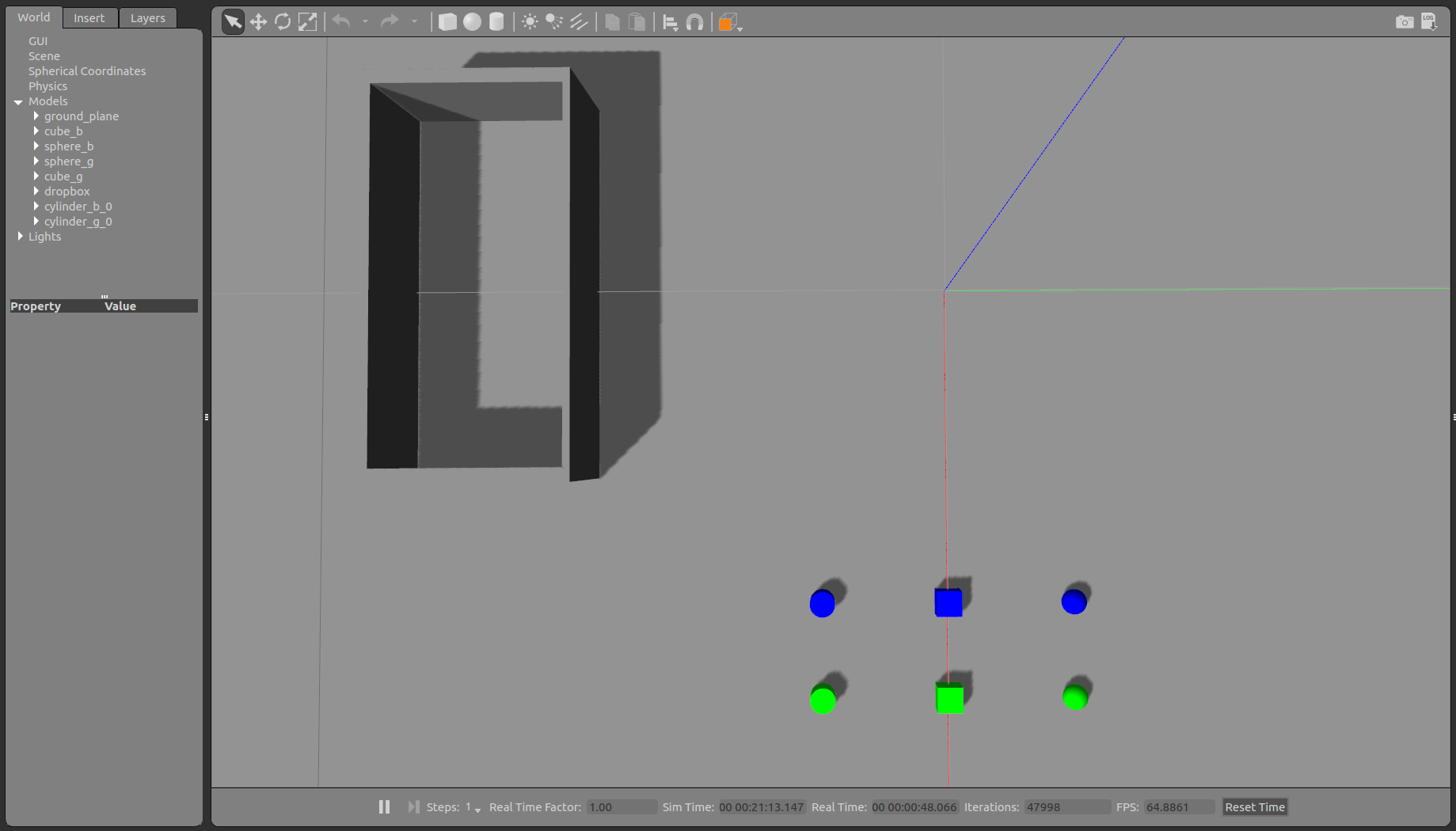The image size is (1456, 831).
Task: Take a screenshot with camera icon
Action: point(1405,22)
